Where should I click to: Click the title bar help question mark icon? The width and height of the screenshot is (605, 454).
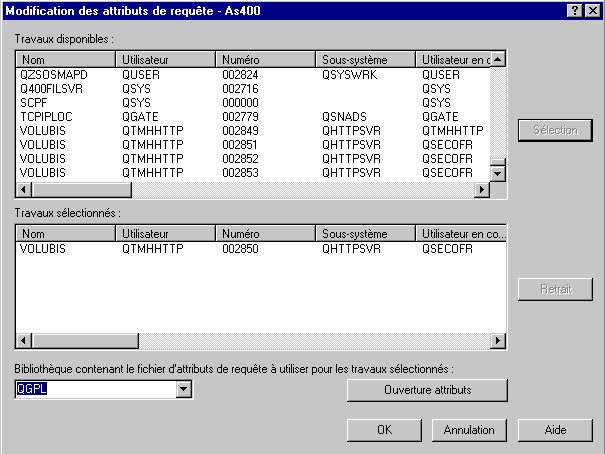[x=576, y=9]
